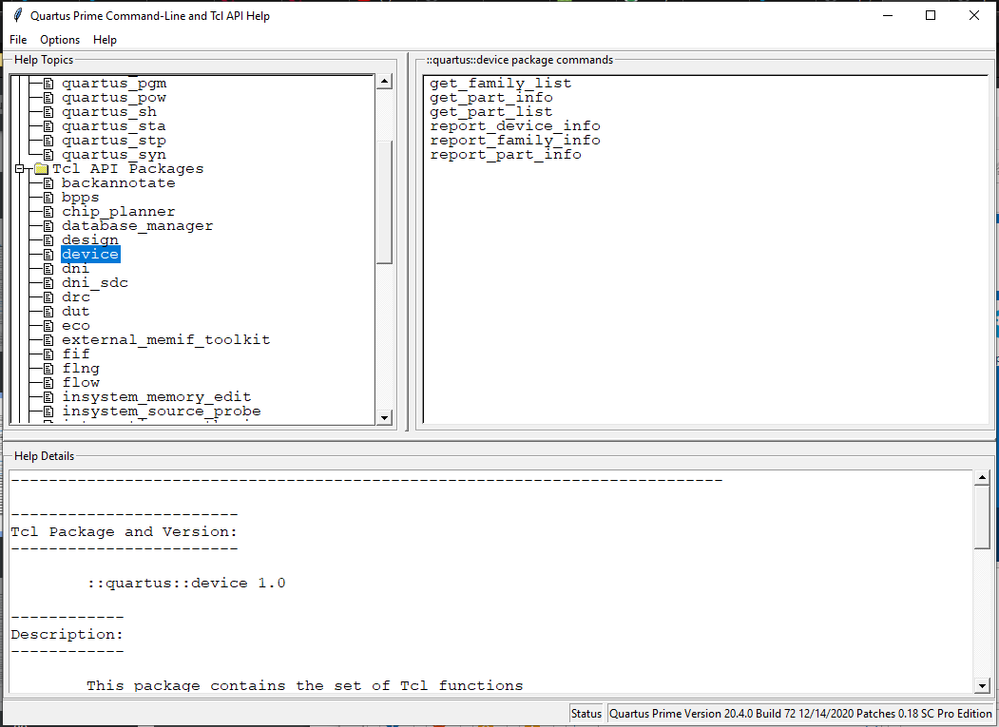Viewport: 999px width, 727px height.
Task: Click the Help Topics scrollbar thumb
Action: click(384, 201)
